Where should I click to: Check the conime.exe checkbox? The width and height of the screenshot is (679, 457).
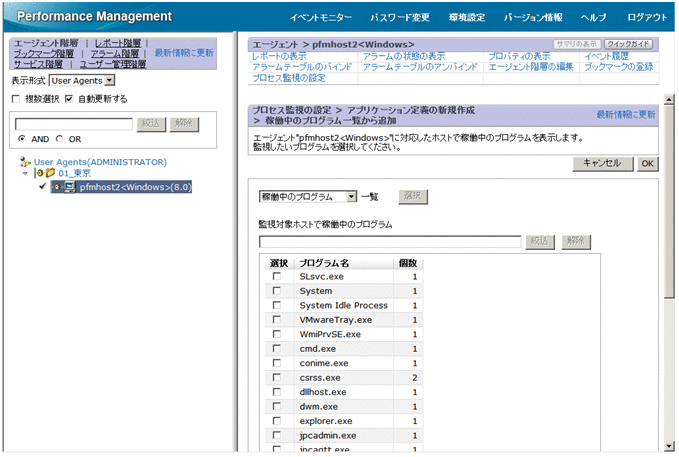tap(277, 363)
